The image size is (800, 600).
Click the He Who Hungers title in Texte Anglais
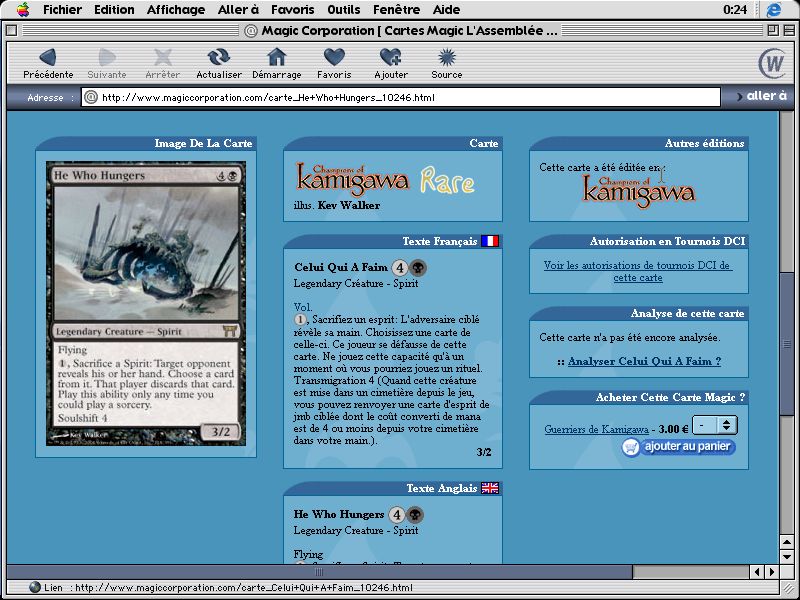point(339,514)
